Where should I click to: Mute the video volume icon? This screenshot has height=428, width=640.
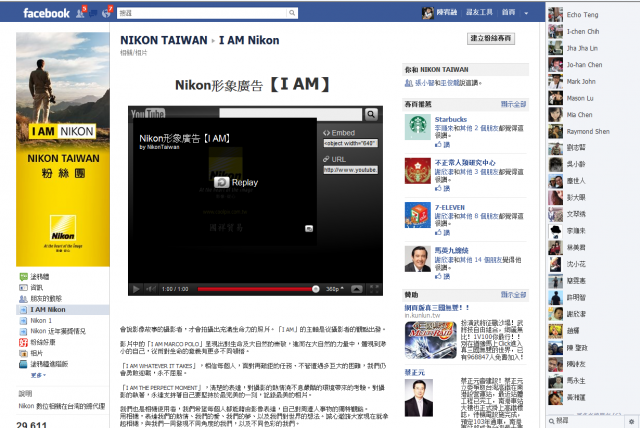tap(151, 289)
